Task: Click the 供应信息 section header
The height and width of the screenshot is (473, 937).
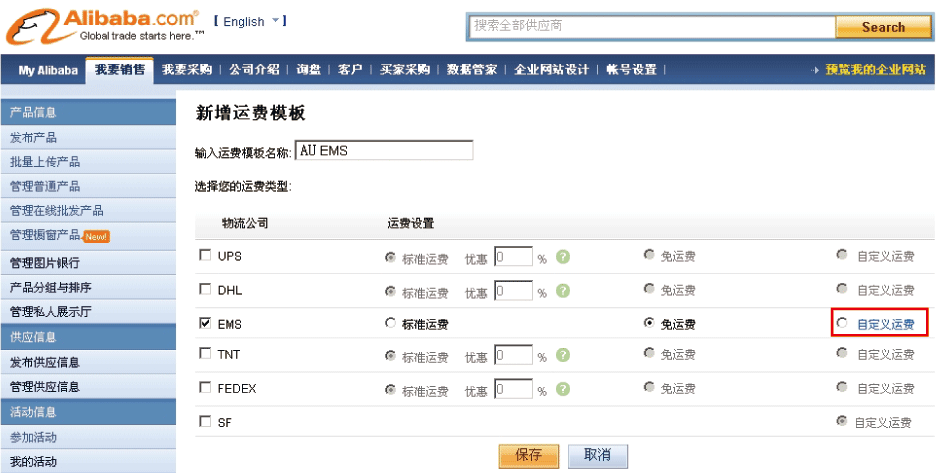Action: coord(88,337)
